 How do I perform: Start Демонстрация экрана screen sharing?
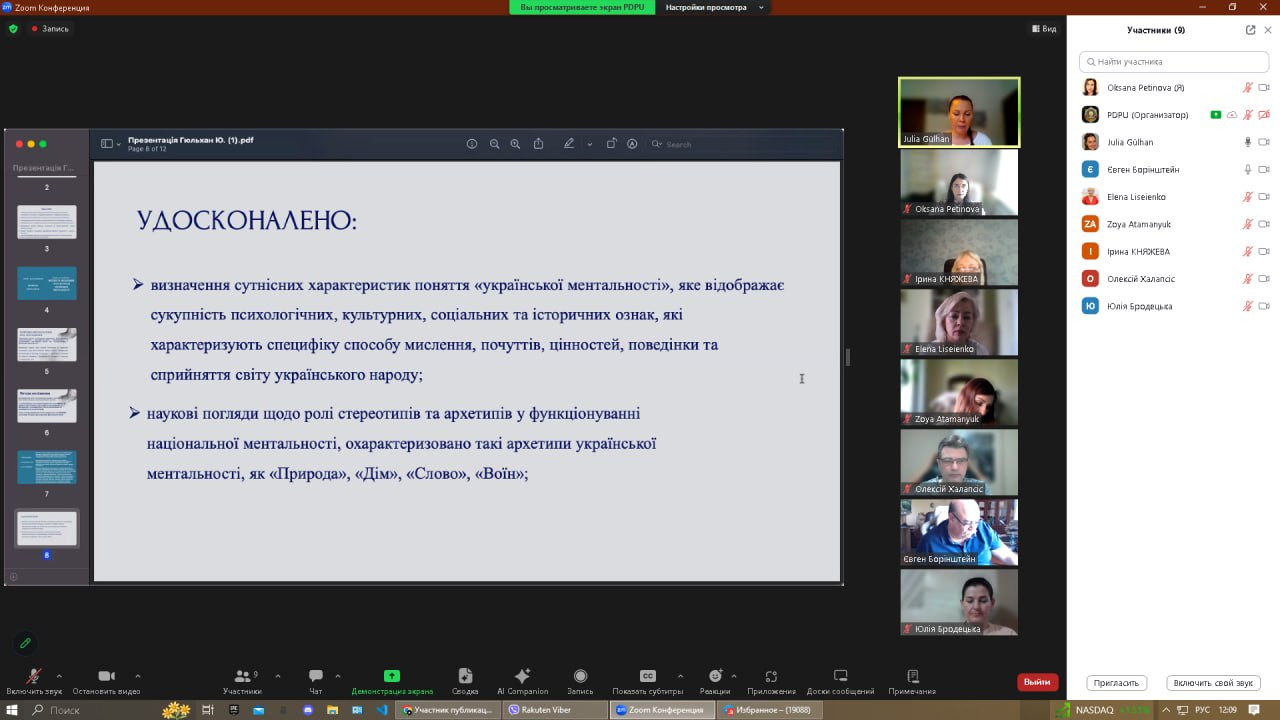[x=392, y=681]
